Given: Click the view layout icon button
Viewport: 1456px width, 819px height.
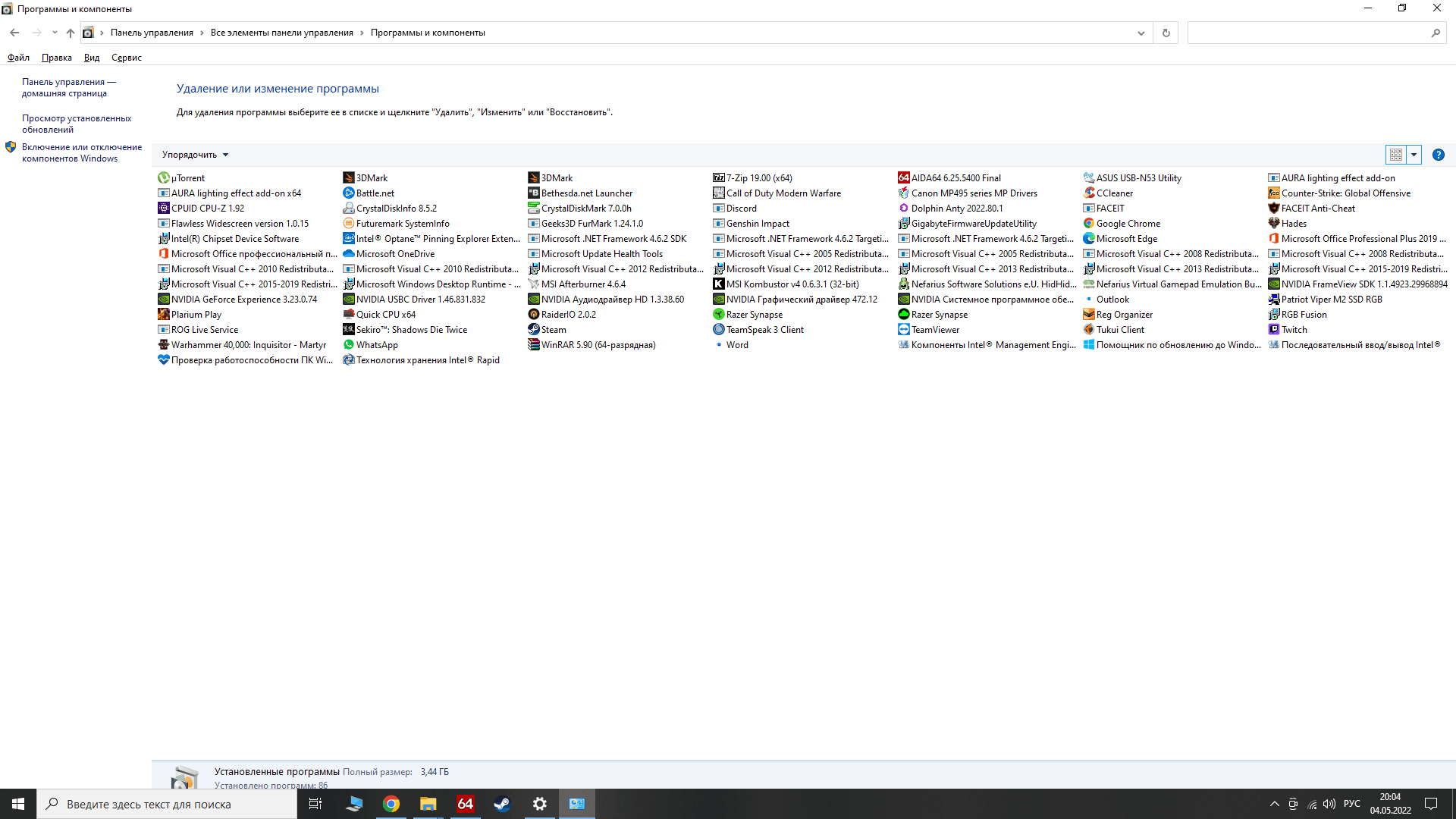Looking at the screenshot, I should [x=1395, y=155].
